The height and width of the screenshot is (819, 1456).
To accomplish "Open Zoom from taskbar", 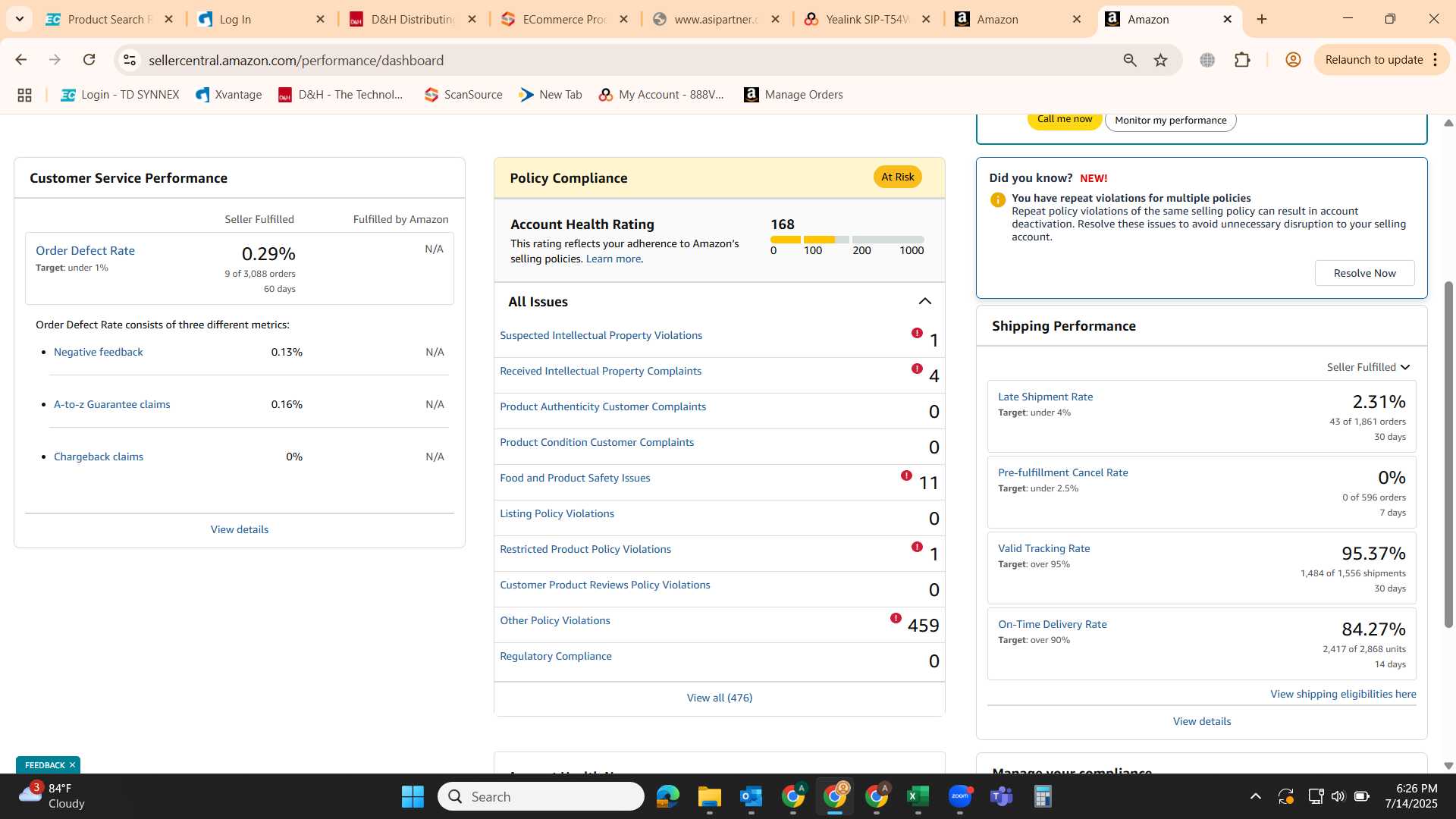I will (960, 796).
